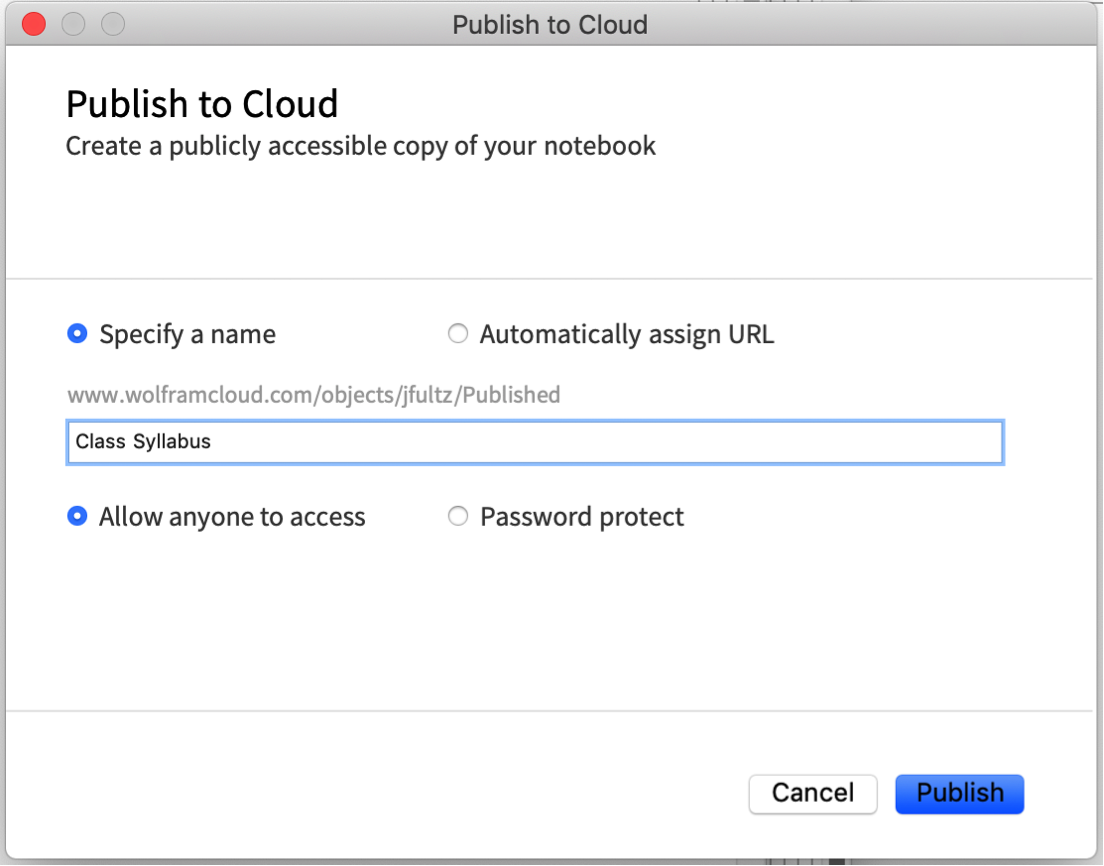1104x866 pixels.
Task: Click the grayed-out zoom window button
Action: click(x=113, y=24)
